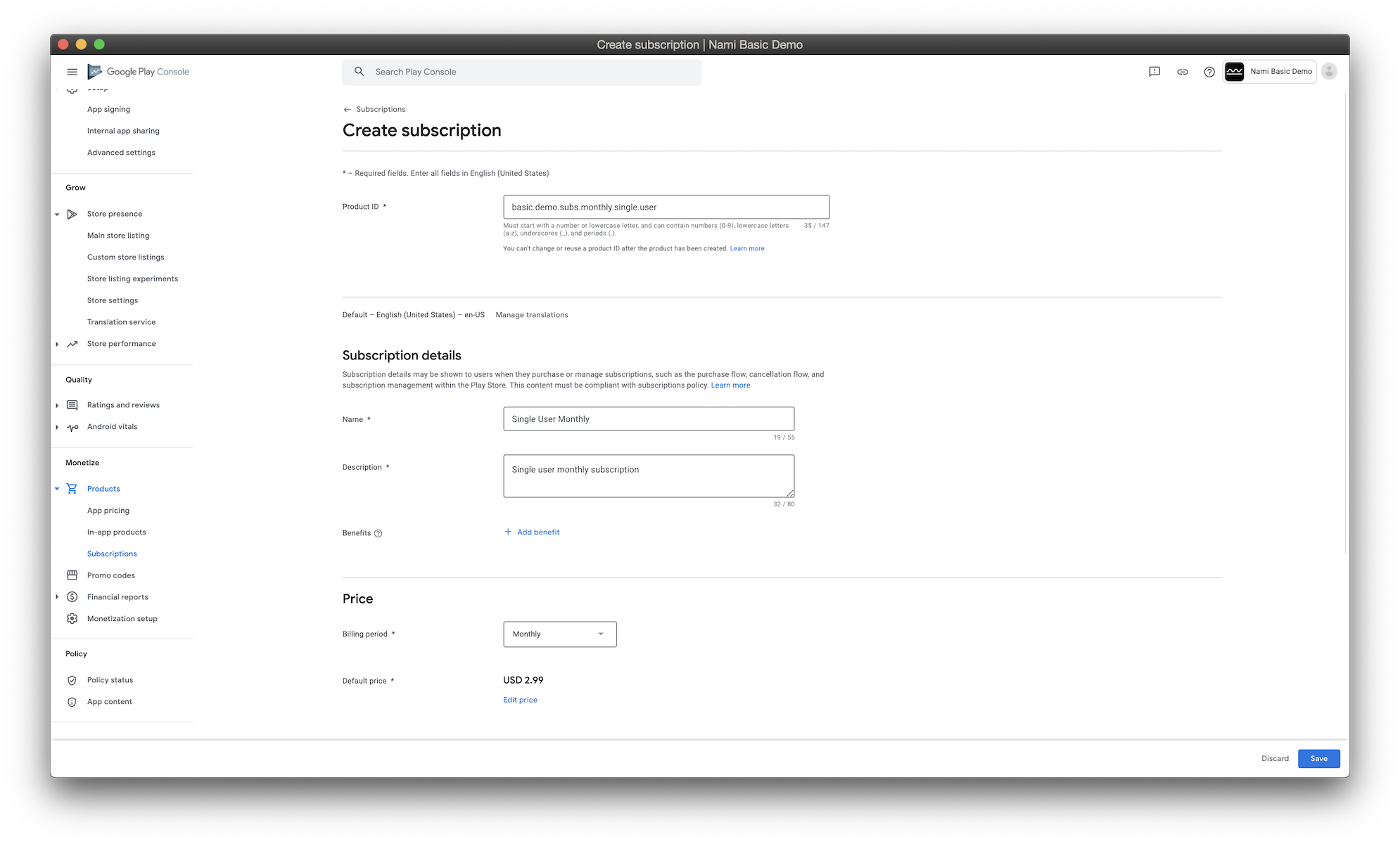The image size is (1400, 844).
Task: Click Add benefit link
Action: point(538,532)
